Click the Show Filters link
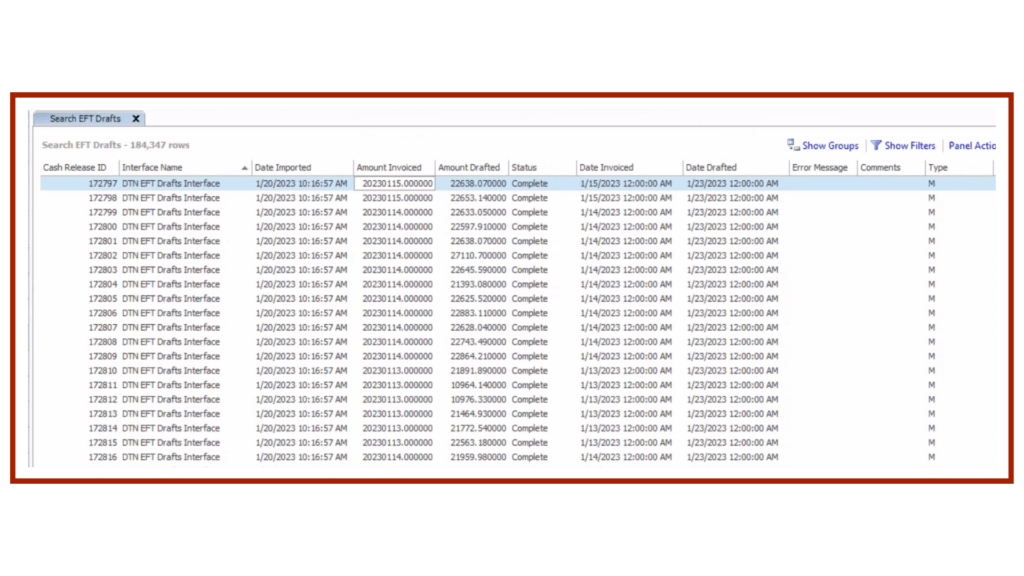Image resolution: width=1024 pixels, height=576 pixels. 909,146
